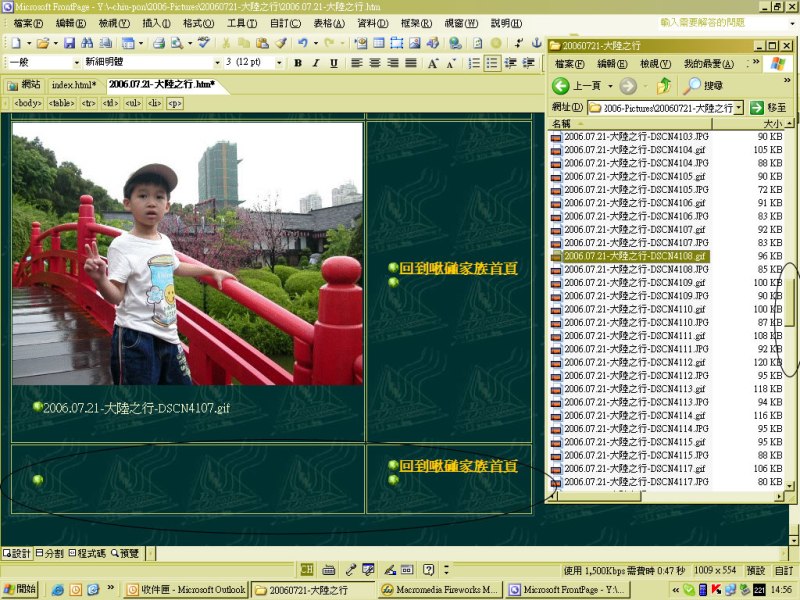Increase the indent level
This screenshot has height=600, width=800.
529,63
